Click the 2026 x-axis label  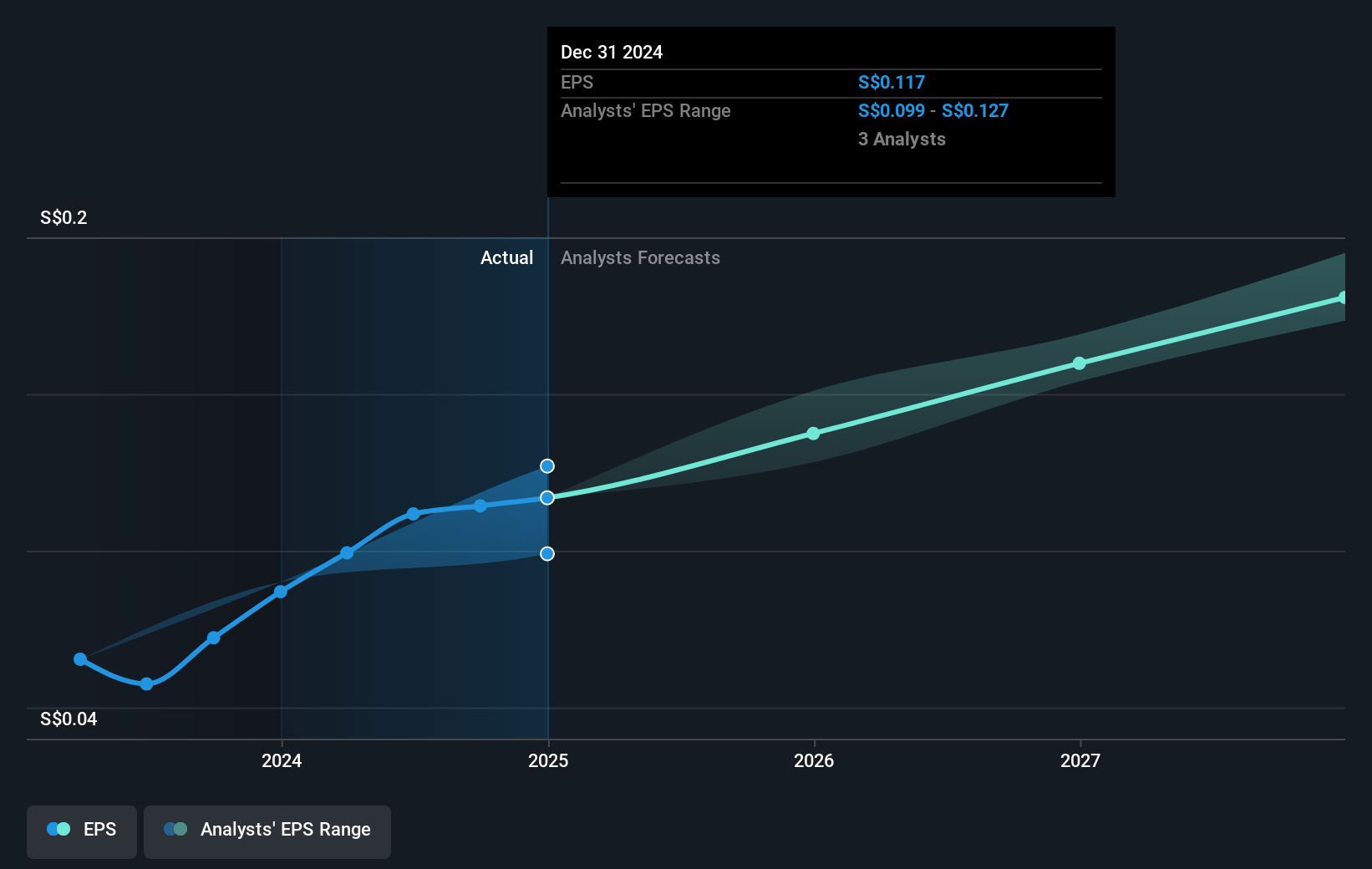[x=814, y=760]
